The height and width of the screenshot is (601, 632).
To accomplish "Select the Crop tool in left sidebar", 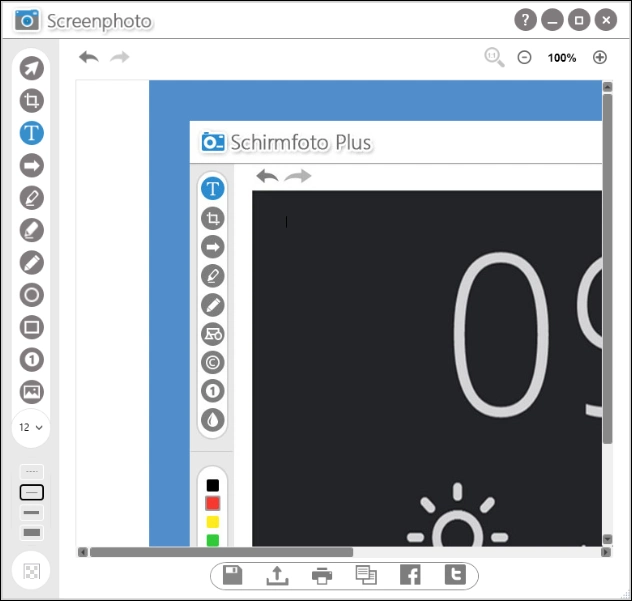I will tap(32, 100).
